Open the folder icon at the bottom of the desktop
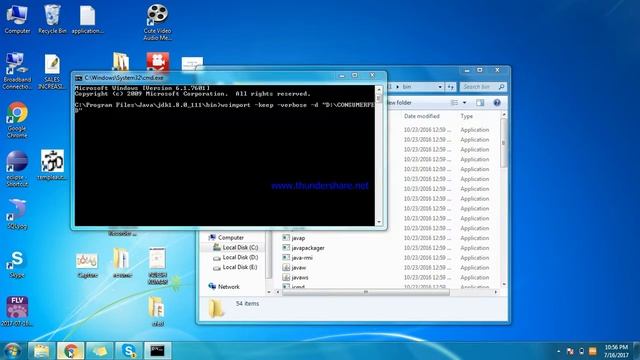Screen dimensions: 640x360 pos(157,311)
